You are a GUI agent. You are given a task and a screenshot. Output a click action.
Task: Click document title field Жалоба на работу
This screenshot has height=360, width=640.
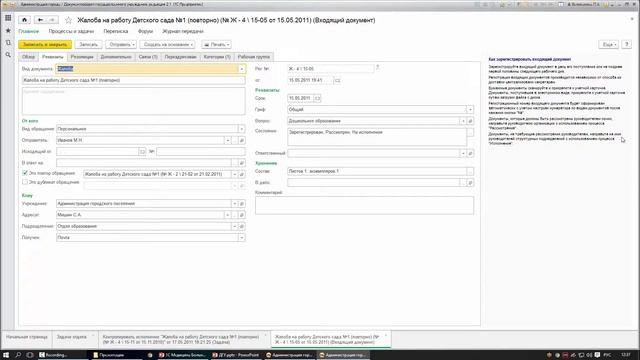pyautogui.click(x=133, y=80)
